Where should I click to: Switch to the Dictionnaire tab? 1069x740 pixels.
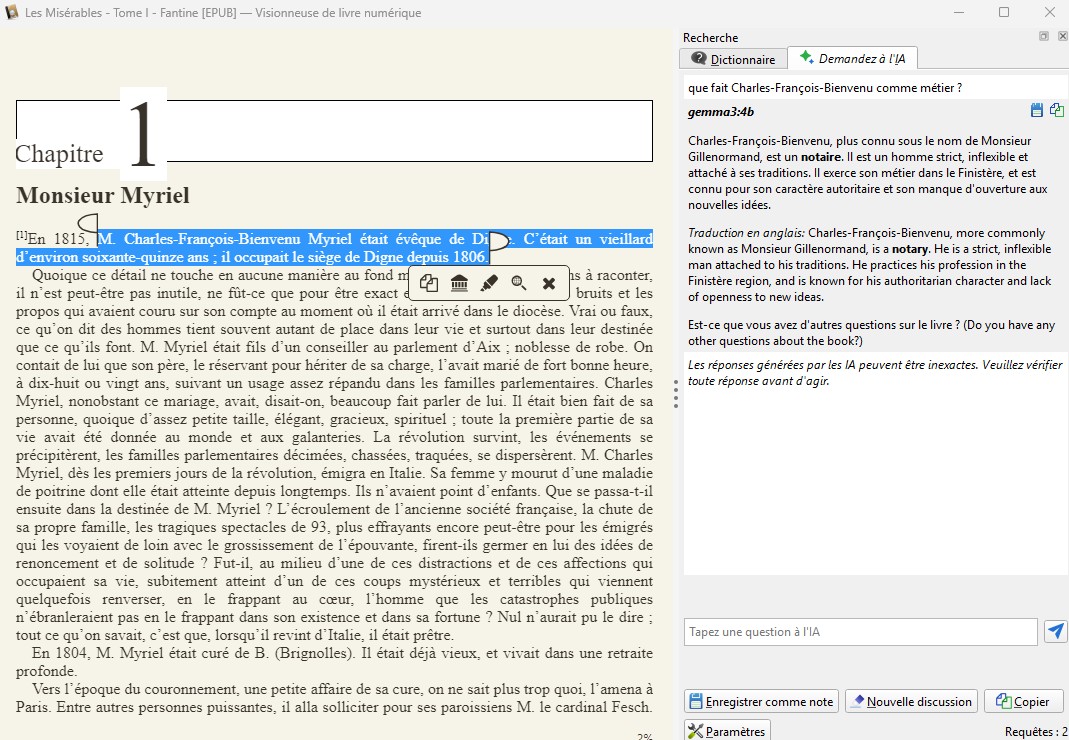coord(734,59)
